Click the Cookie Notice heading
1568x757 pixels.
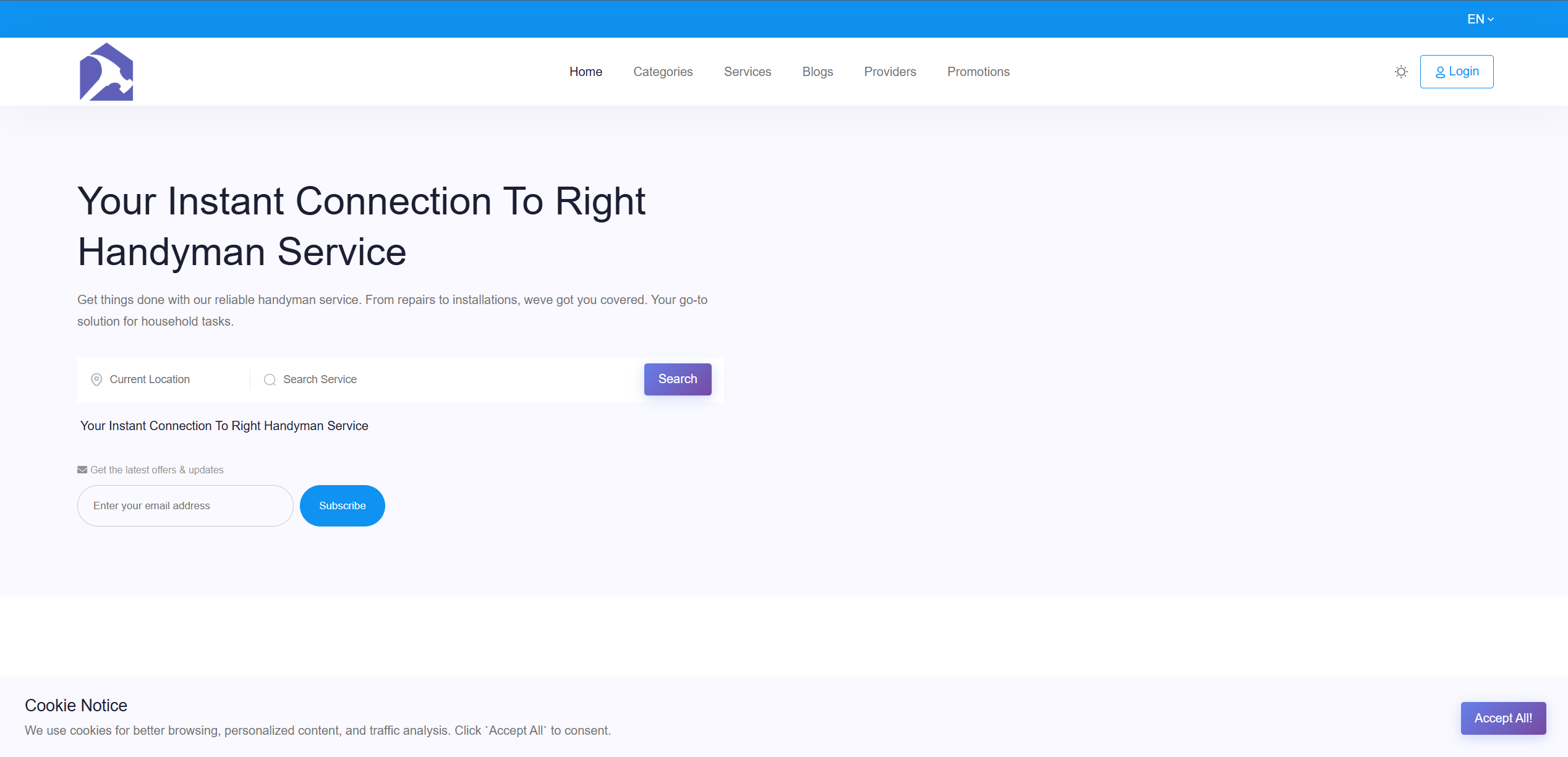76,705
